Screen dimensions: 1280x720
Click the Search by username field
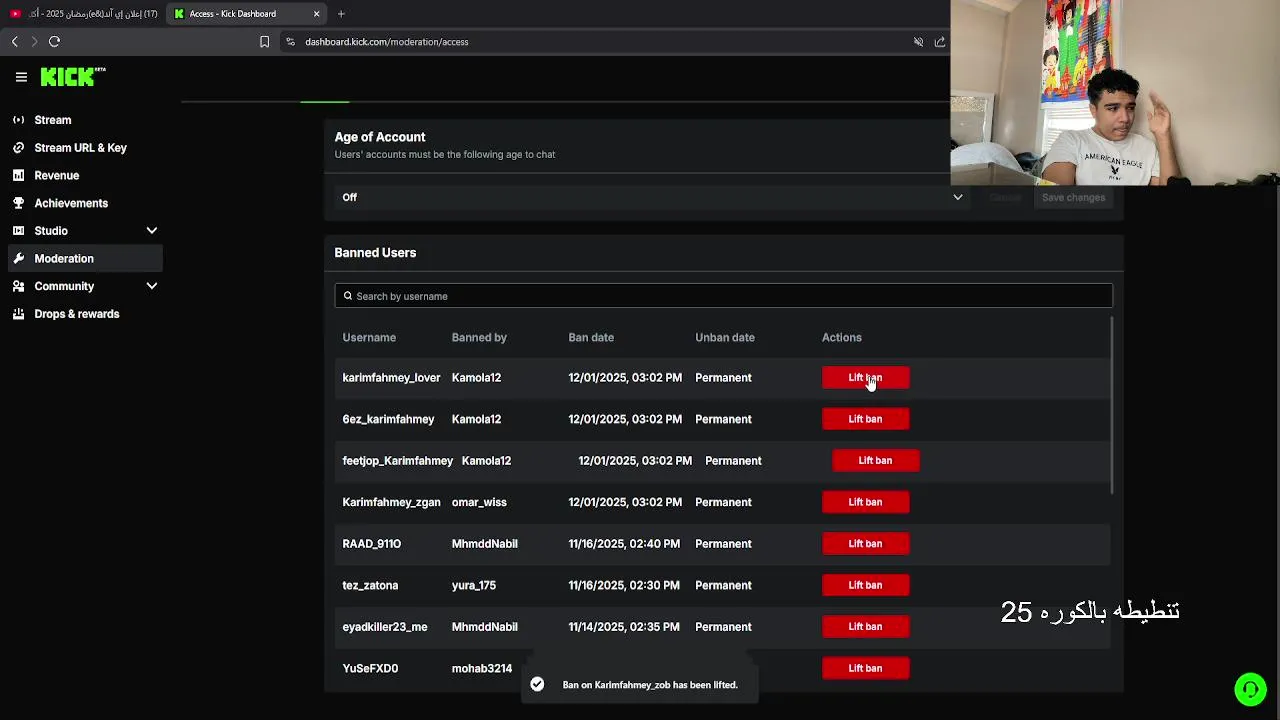point(723,296)
